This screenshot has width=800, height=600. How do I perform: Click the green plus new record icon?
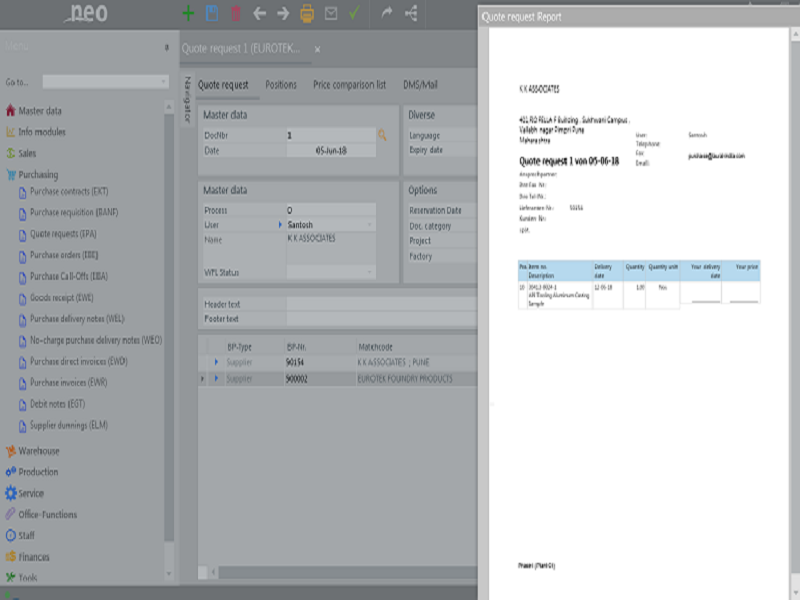pos(188,13)
